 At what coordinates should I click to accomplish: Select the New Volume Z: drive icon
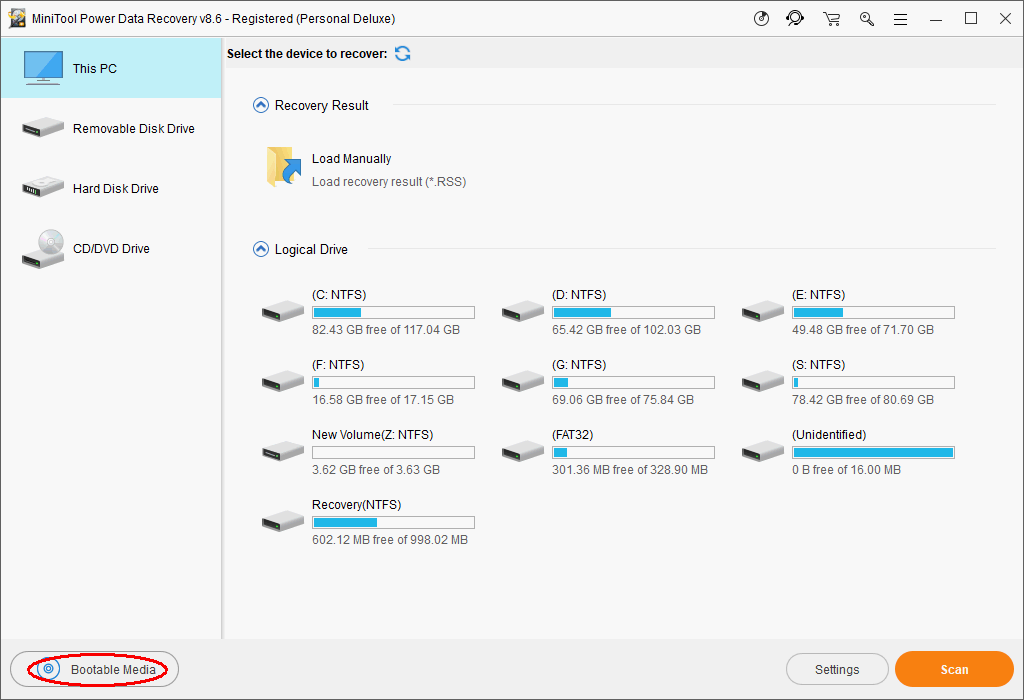tap(283, 451)
